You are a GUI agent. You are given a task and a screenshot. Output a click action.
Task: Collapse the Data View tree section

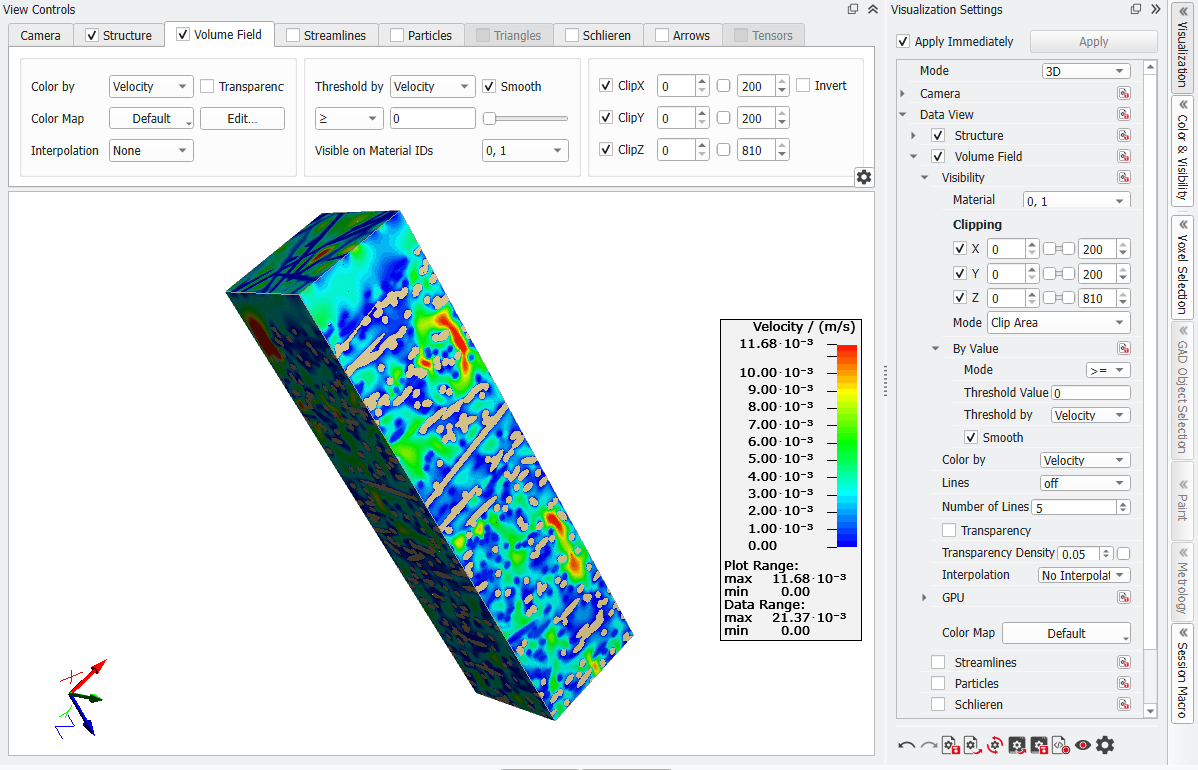point(903,115)
